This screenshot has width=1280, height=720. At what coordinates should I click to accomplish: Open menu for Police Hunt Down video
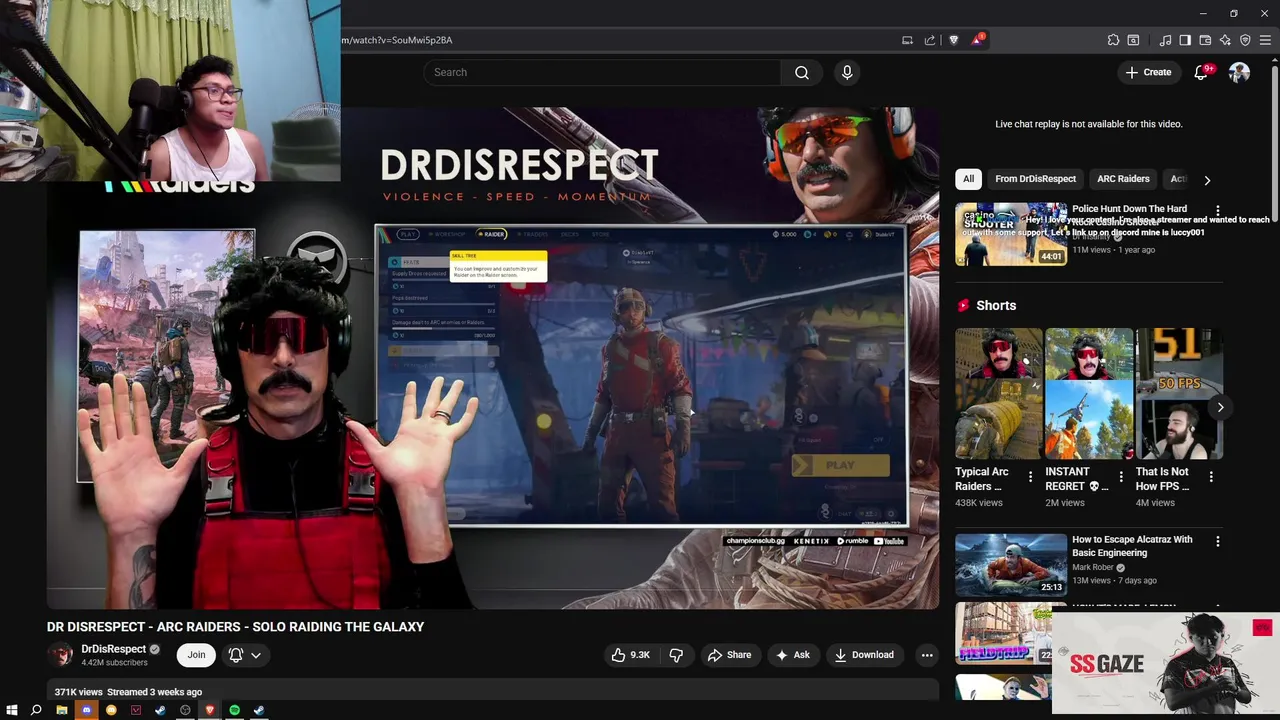pos(1217,211)
